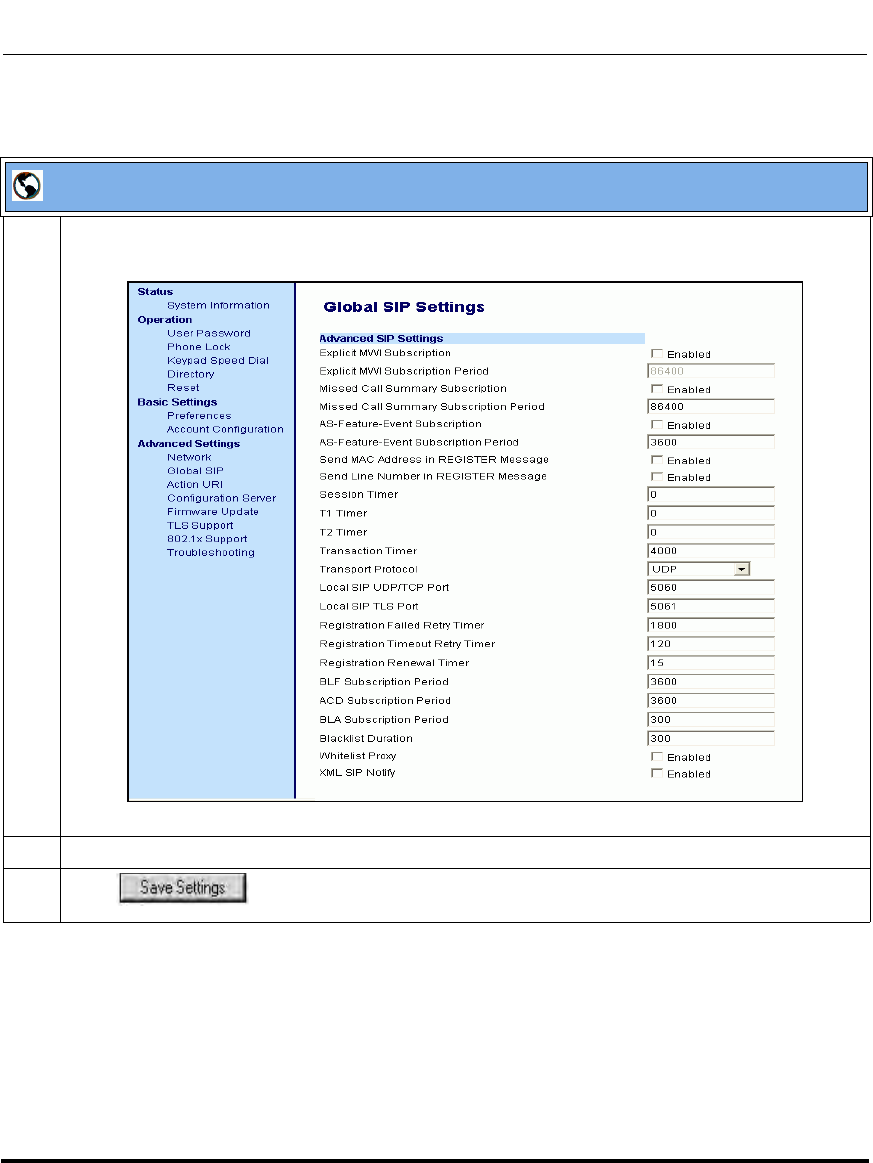Open Action URI settings

point(194,484)
